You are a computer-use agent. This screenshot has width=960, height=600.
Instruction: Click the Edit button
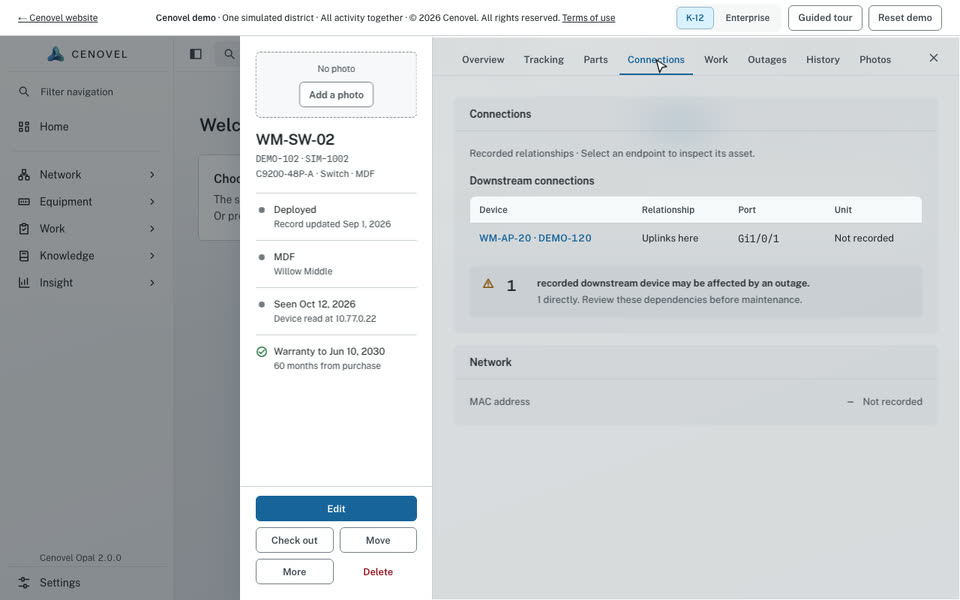[336, 508]
